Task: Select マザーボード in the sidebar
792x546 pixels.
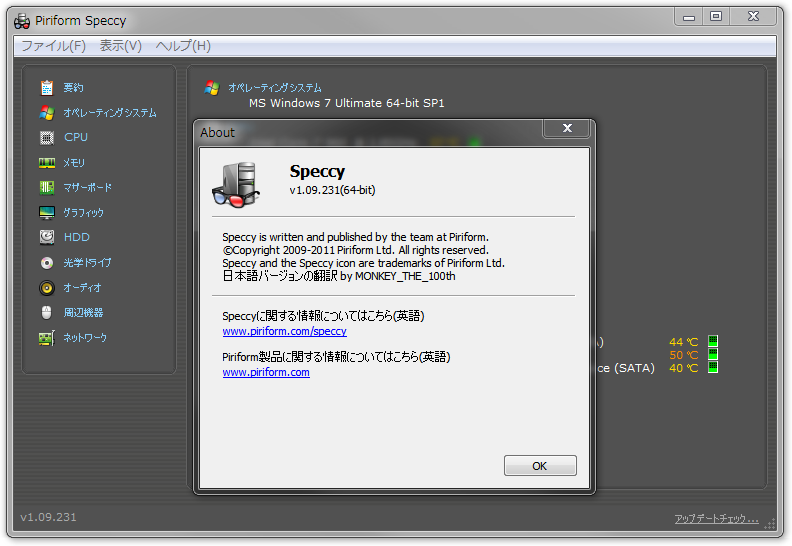Action: (87, 187)
